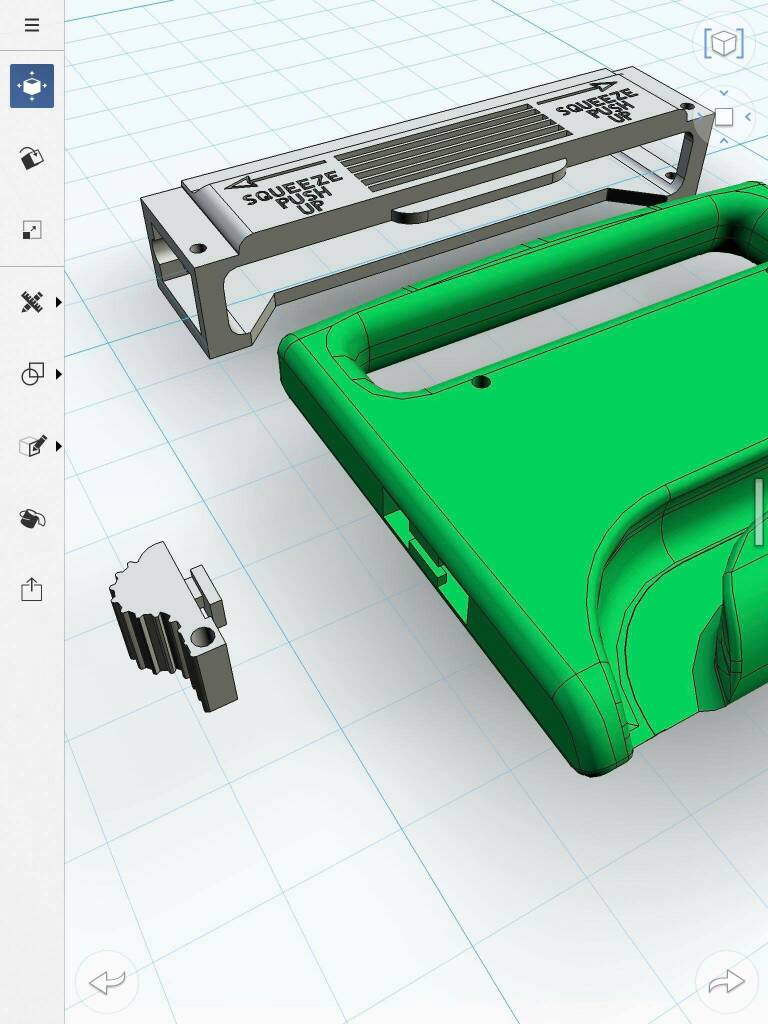The image size is (768, 1024).
Task: Open the Sketch tools (ruler and pencil)
Action: click(31, 302)
